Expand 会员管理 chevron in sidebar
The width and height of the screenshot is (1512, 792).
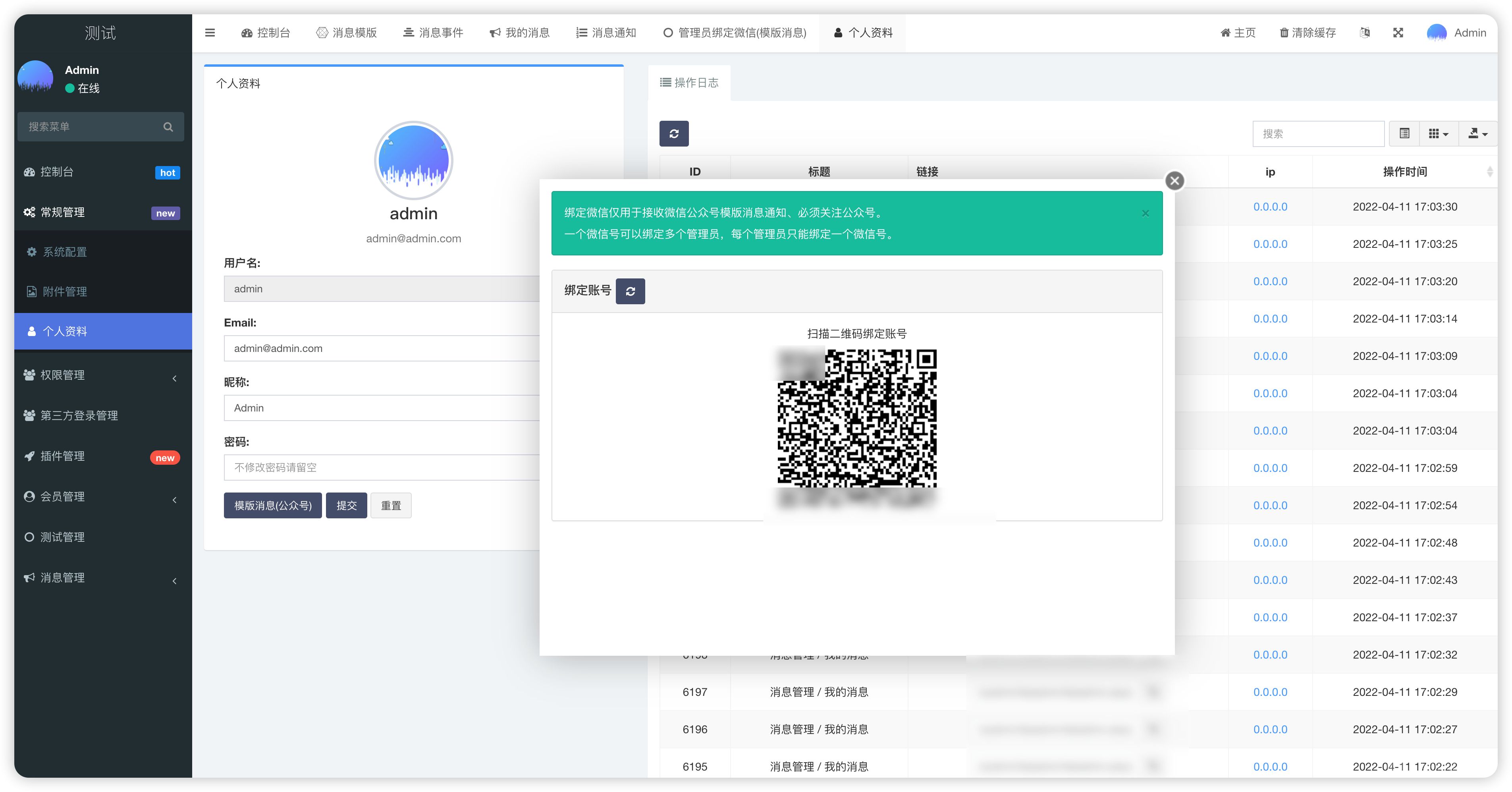click(174, 500)
